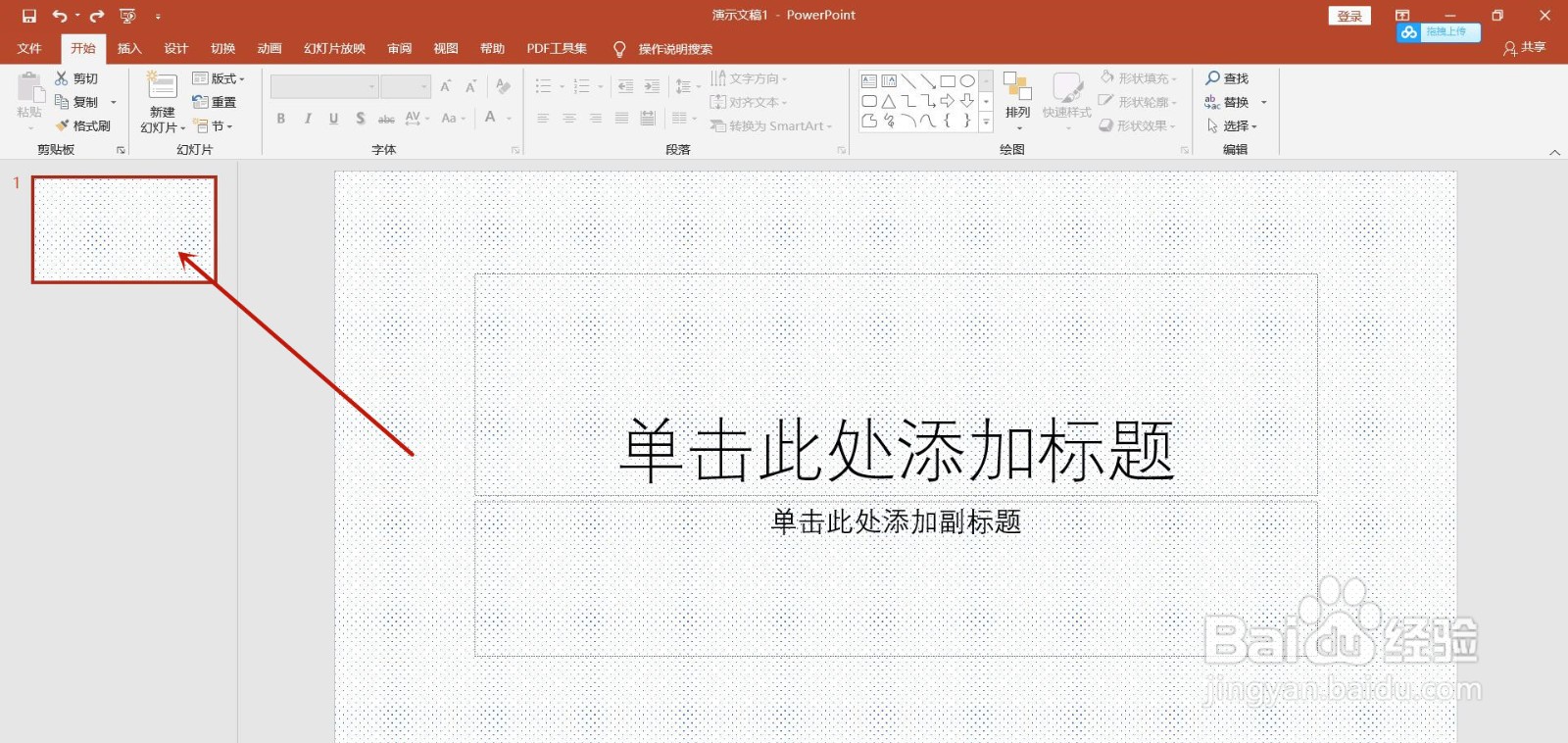The width and height of the screenshot is (1568, 743).
Task: Start slideshow from quick access toolbar
Action: coord(127,16)
